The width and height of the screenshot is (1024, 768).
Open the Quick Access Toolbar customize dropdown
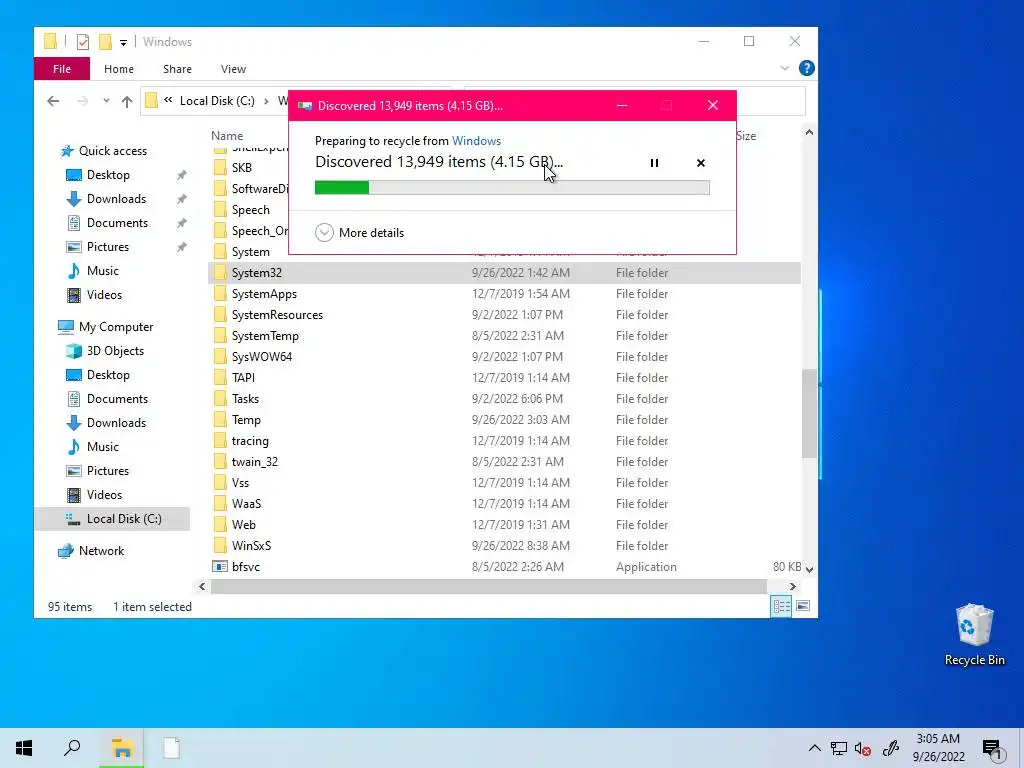(x=123, y=43)
